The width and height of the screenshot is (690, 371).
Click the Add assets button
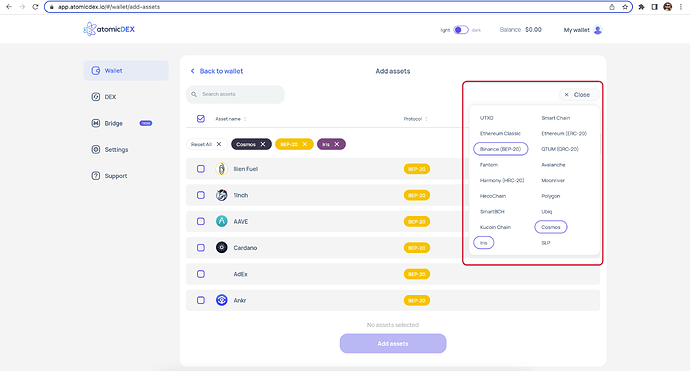[x=393, y=343]
